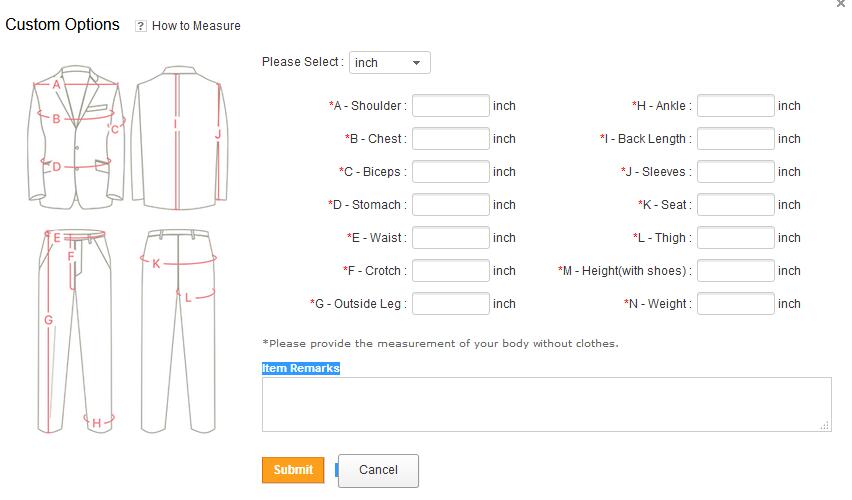852x500 pixels.
Task: Click the E - Waist input field
Action: (451, 238)
